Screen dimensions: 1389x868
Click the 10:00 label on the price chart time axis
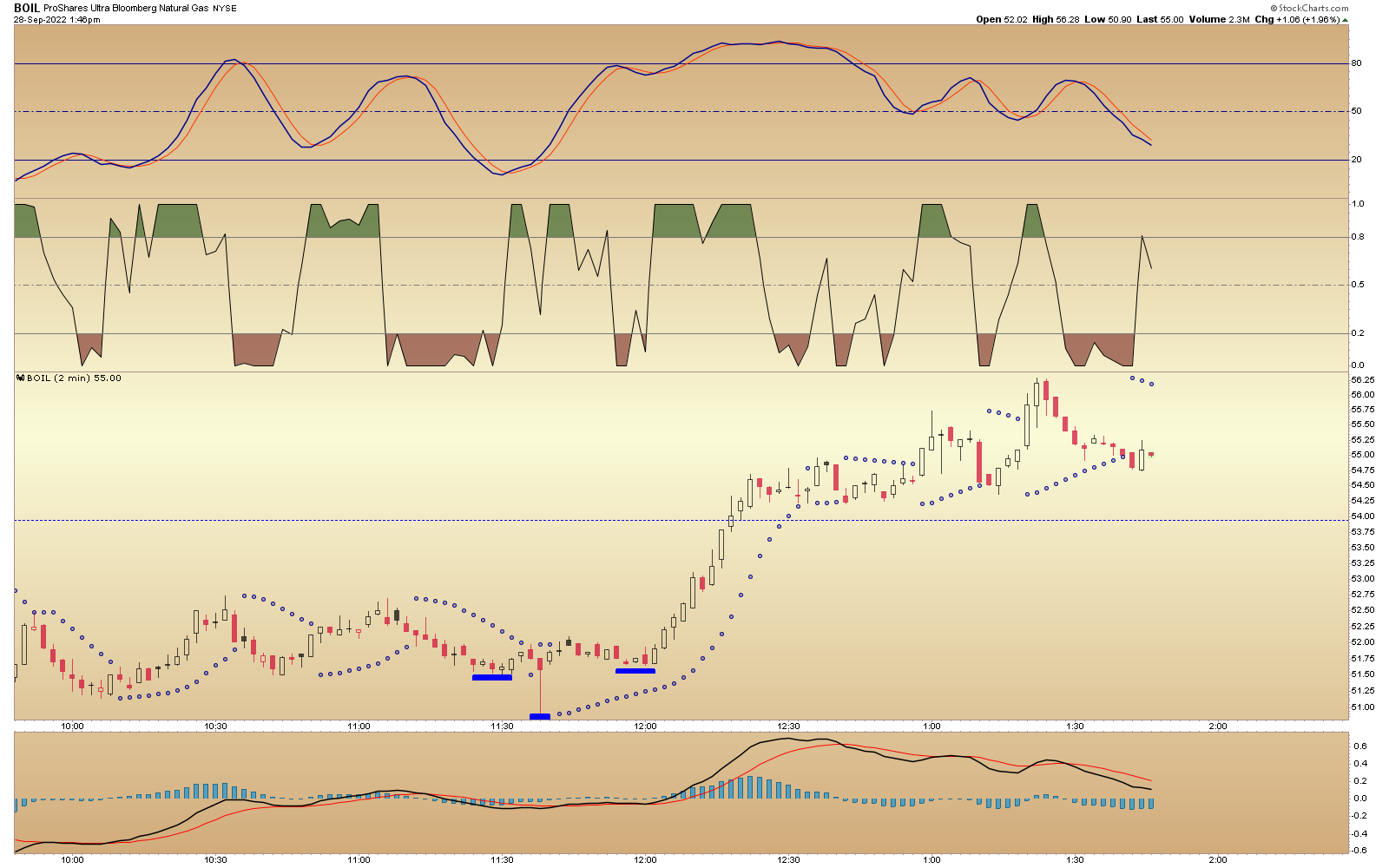[x=72, y=727]
